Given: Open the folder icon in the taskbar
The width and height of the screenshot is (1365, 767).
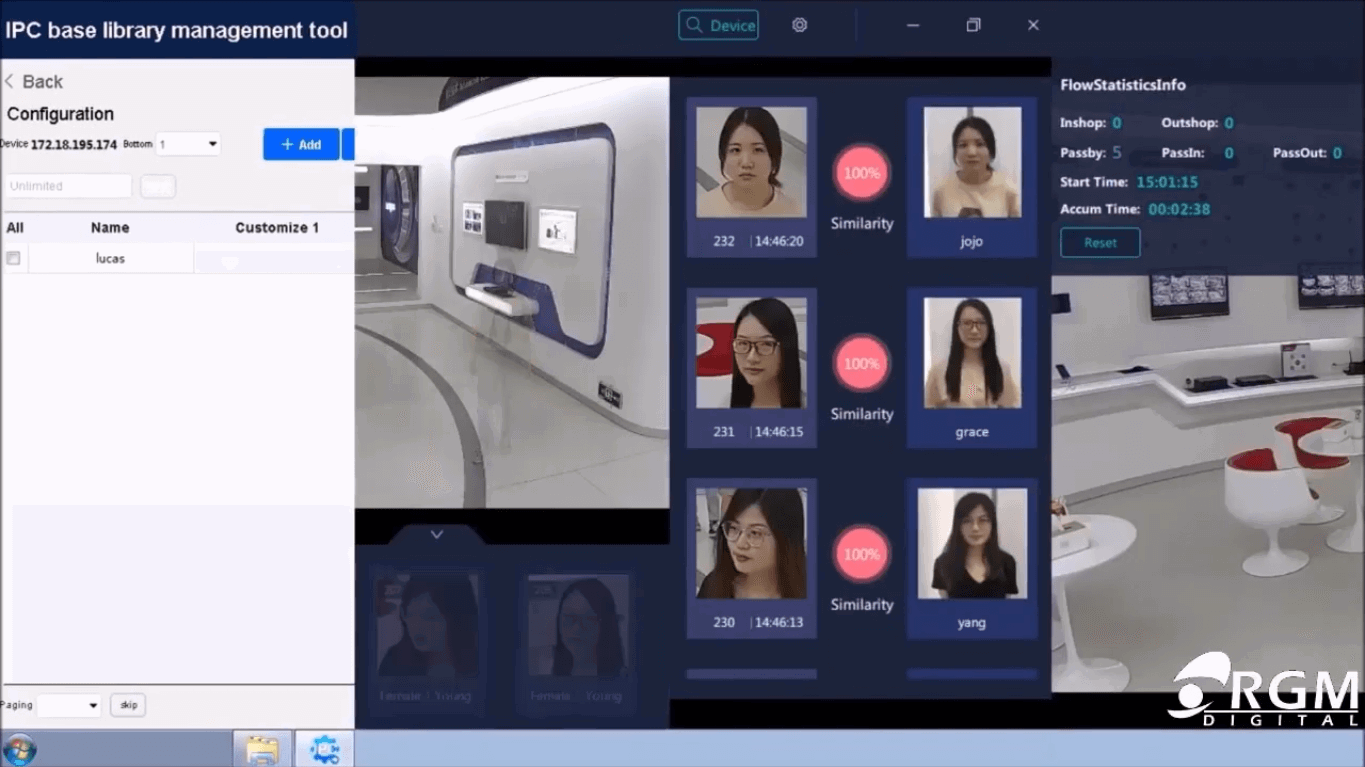Looking at the screenshot, I should click(261, 748).
